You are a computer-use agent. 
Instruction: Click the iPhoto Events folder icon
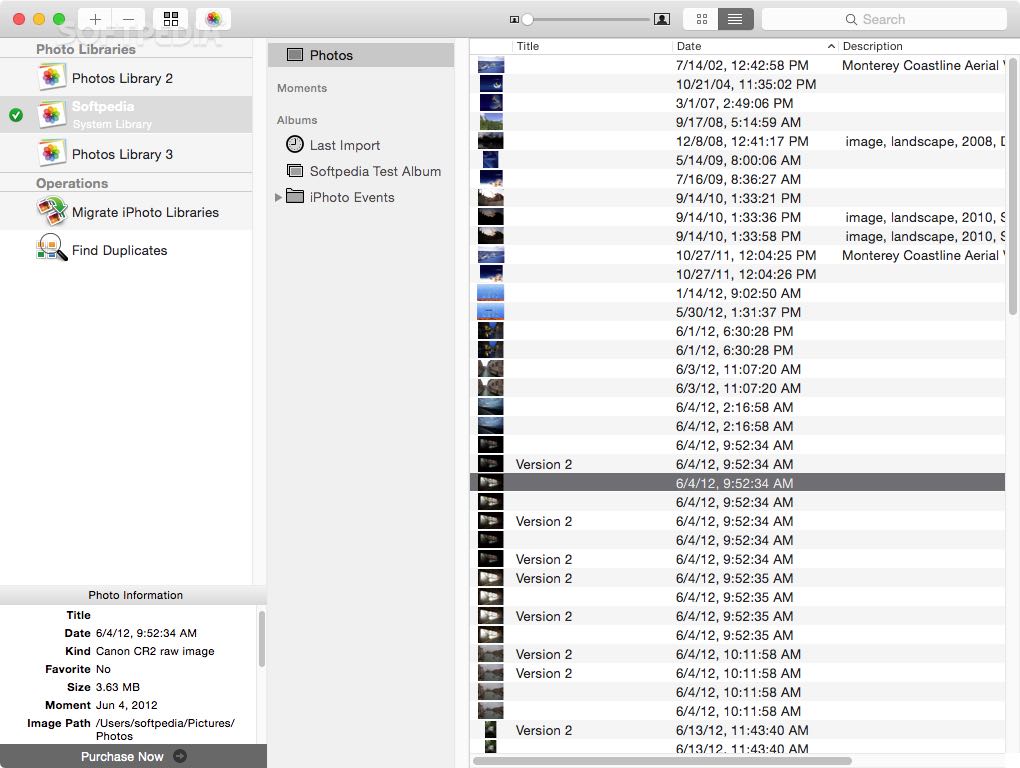point(295,196)
